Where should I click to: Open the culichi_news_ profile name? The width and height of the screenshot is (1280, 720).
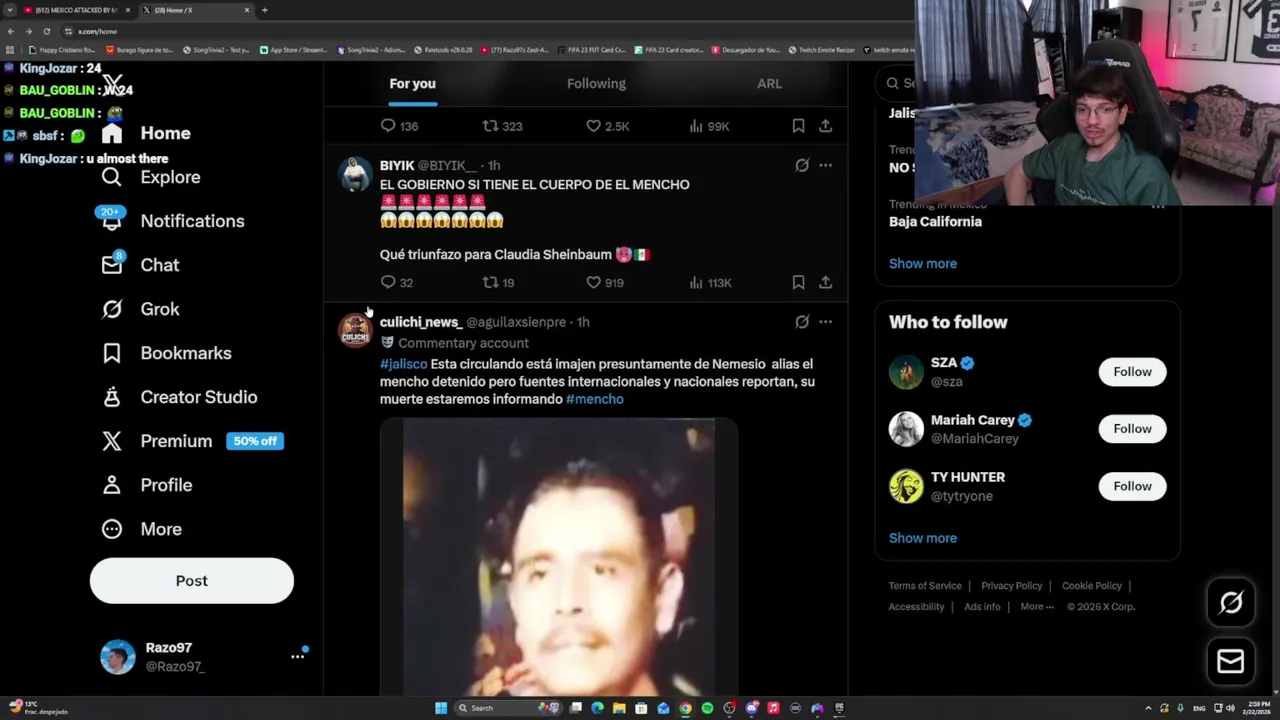coord(420,322)
